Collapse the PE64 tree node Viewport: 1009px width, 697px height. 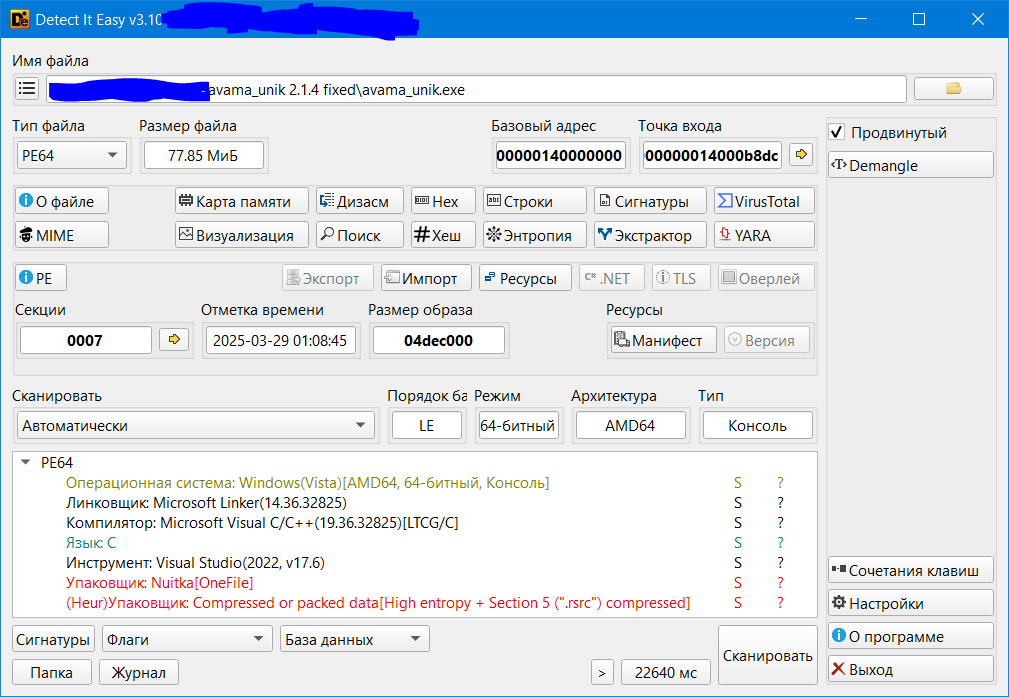[26, 462]
